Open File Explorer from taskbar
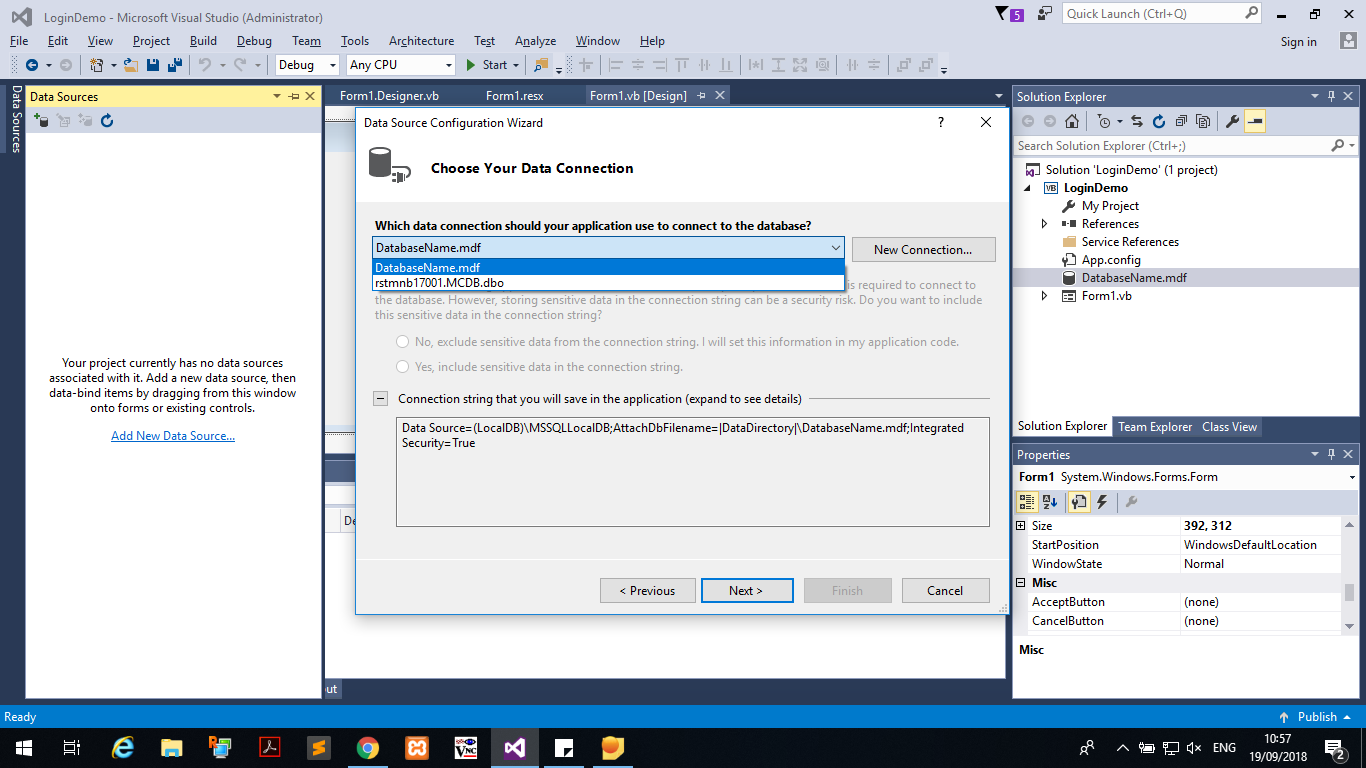The image size is (1366, 768). point(172,747)
